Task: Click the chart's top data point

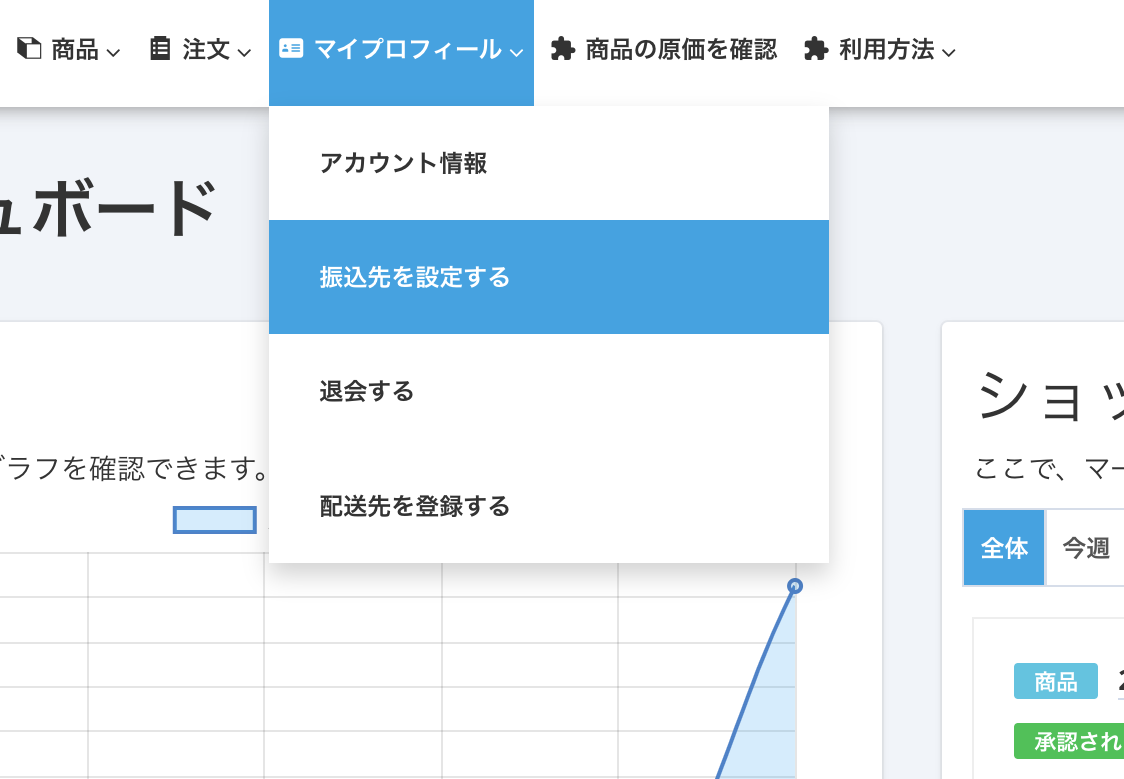Action: [794, 586]
